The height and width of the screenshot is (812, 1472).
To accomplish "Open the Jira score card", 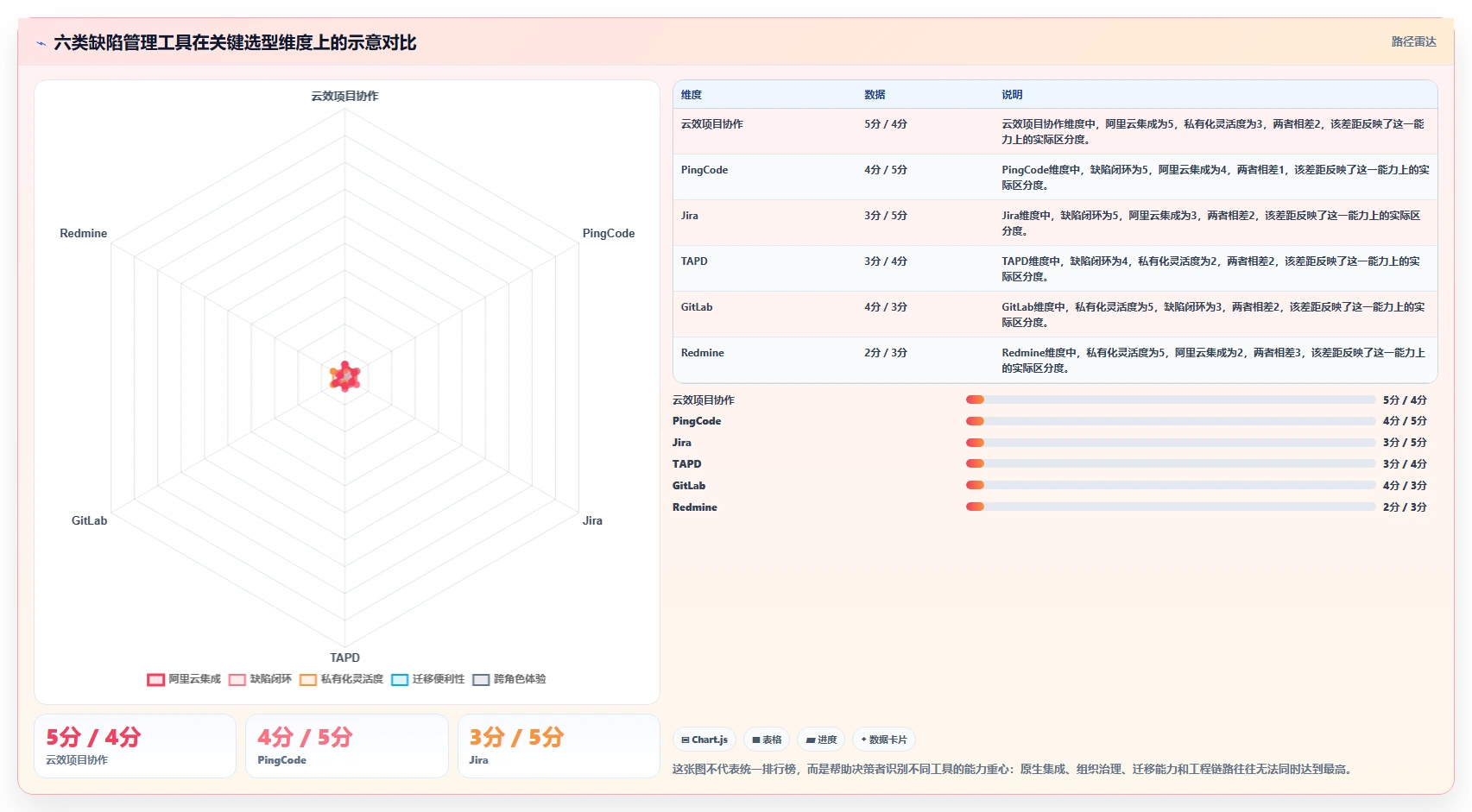I will [x=559, y=746].
